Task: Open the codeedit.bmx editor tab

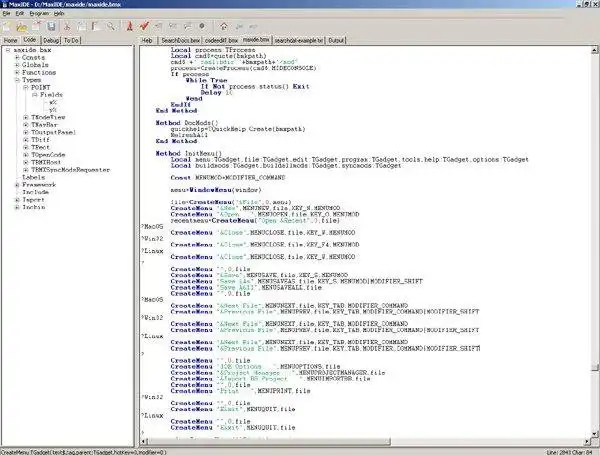Action: (x=221, y=40)
